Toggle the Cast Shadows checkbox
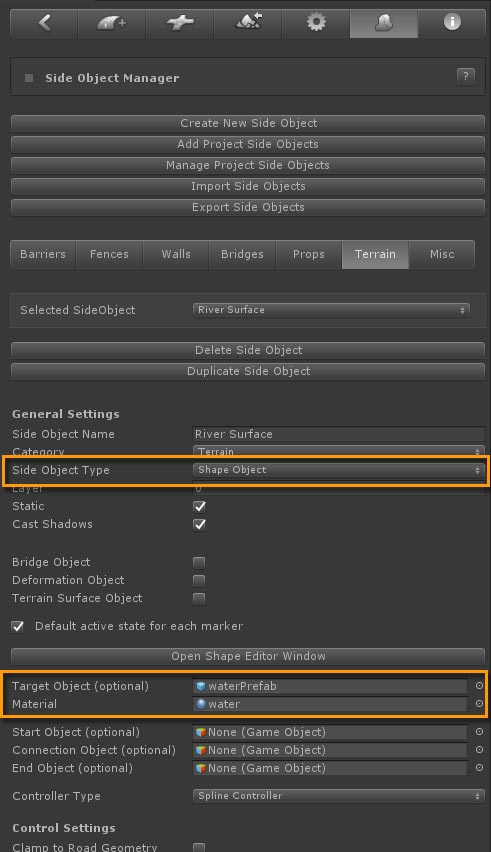 tap(199, 524)
